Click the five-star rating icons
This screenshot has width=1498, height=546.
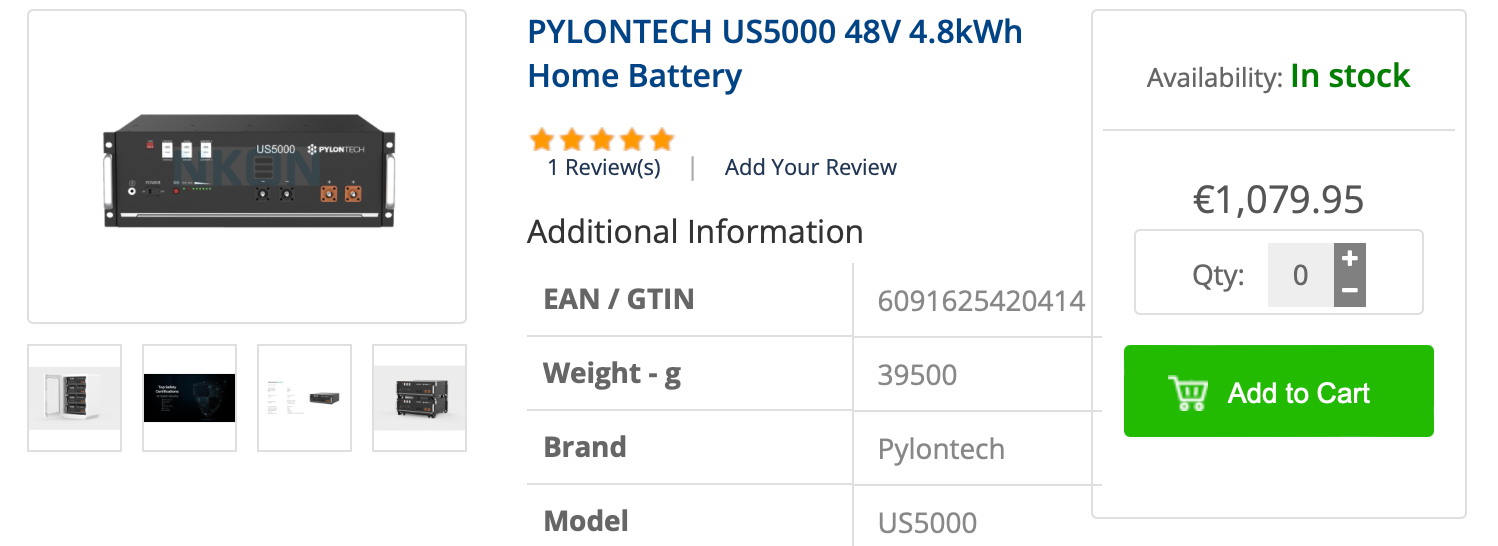point(602,139)
